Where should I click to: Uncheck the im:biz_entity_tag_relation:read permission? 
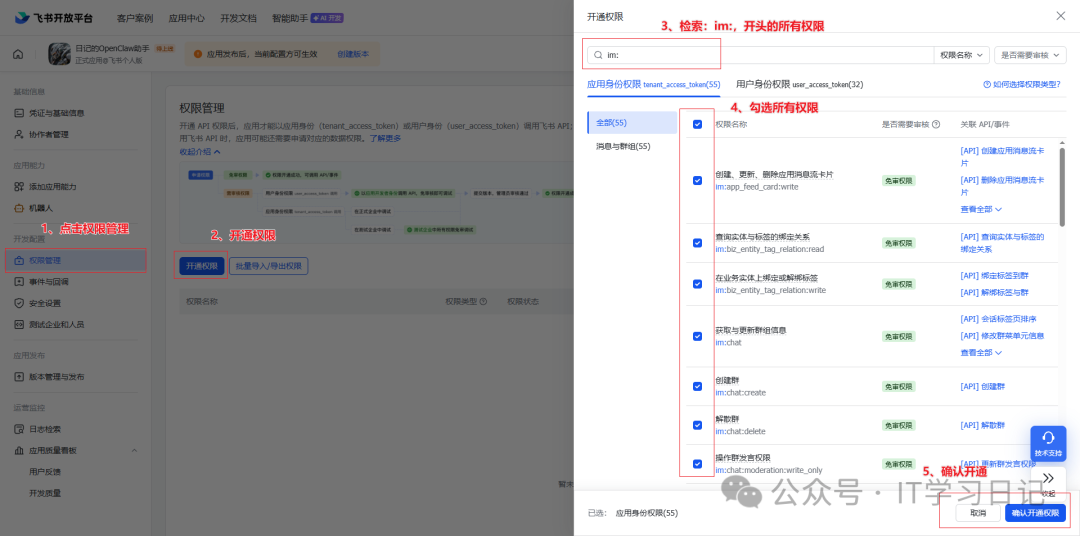697,243
